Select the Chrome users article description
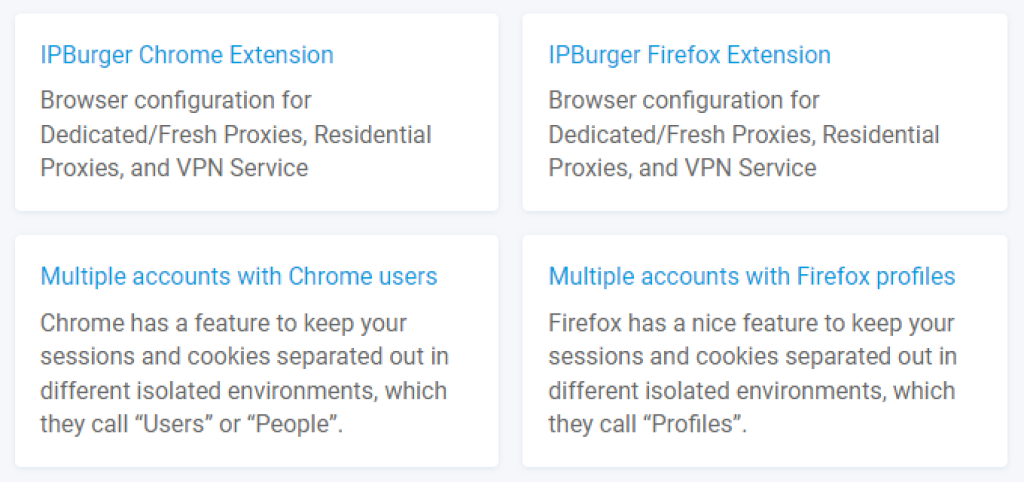Image resolution: width=1024 pixels, height=482 pixels. click(244, 373)
